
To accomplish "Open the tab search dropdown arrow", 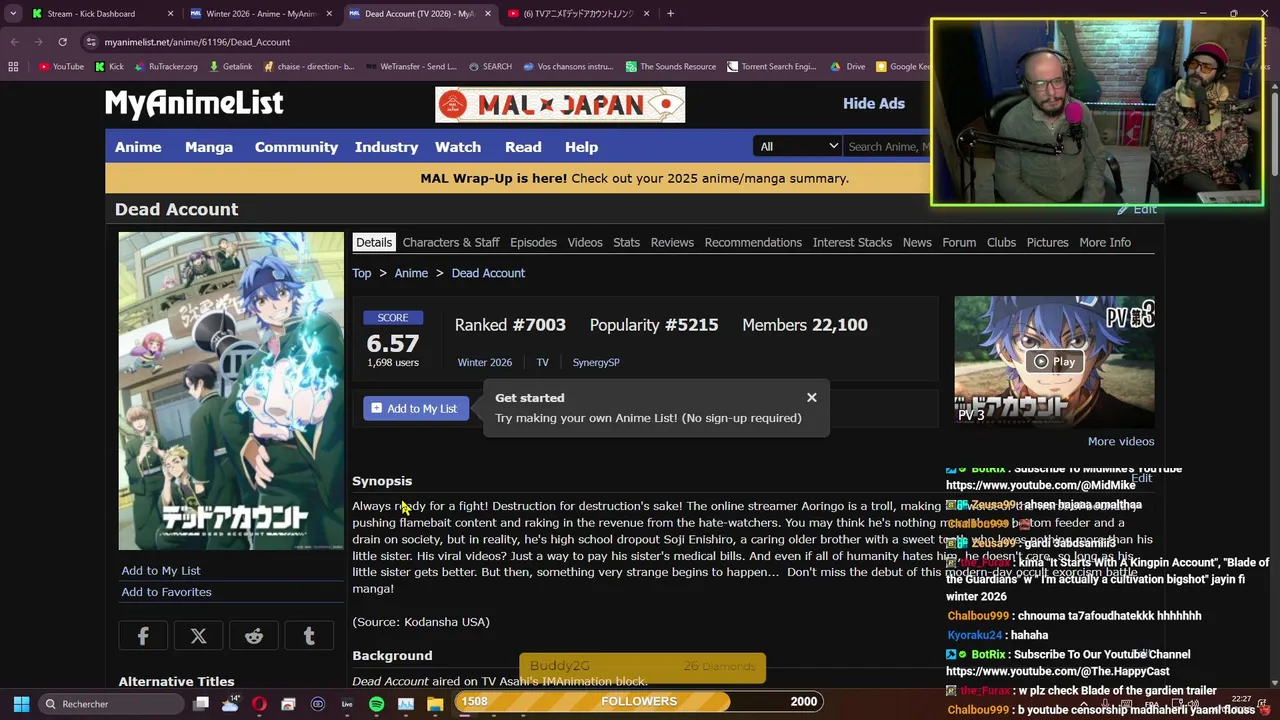I will click(13, 14).
